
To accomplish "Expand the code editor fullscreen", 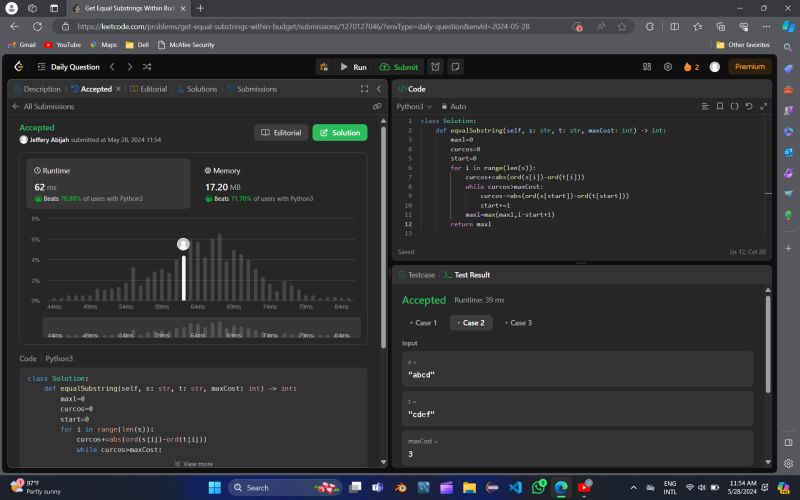I will click(764, 106).
